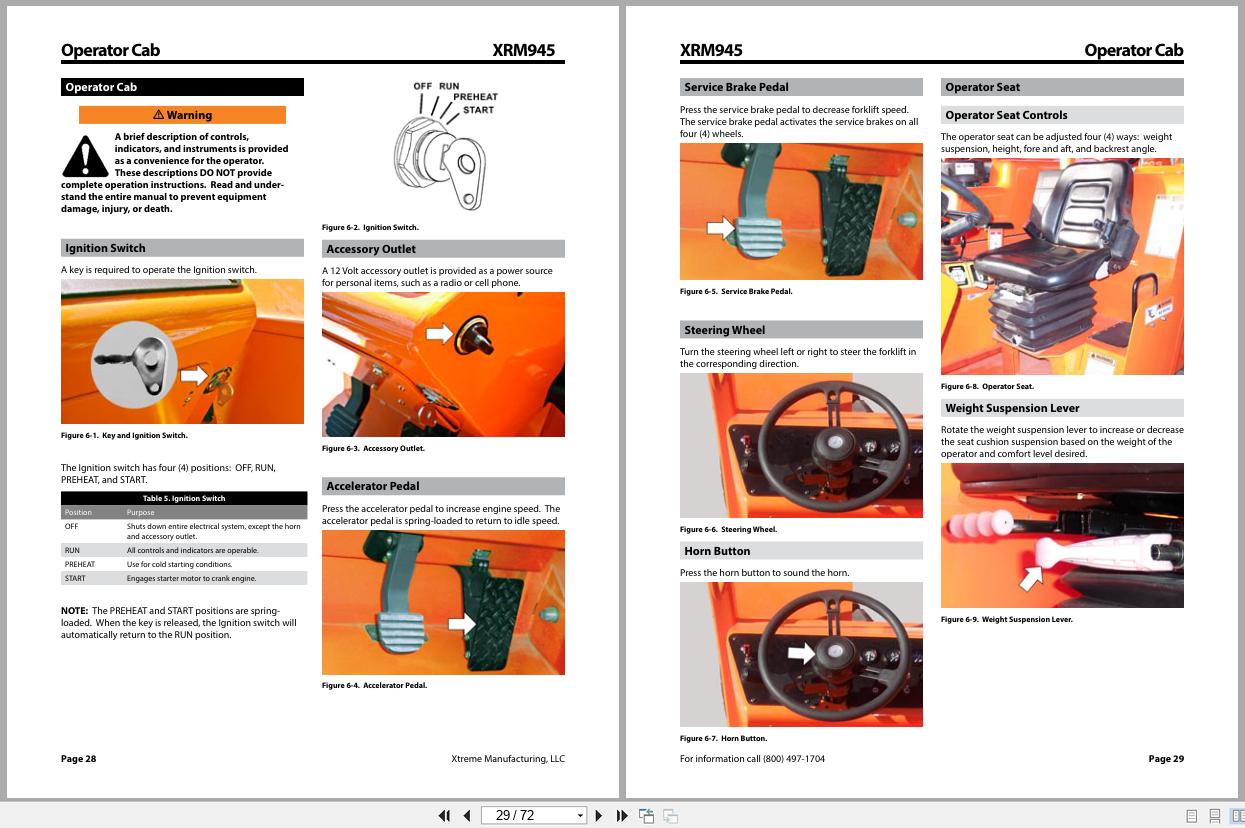1245x828 pixels.
Task: Select the continuous scrolling view icon
Action: [1215, 816]
